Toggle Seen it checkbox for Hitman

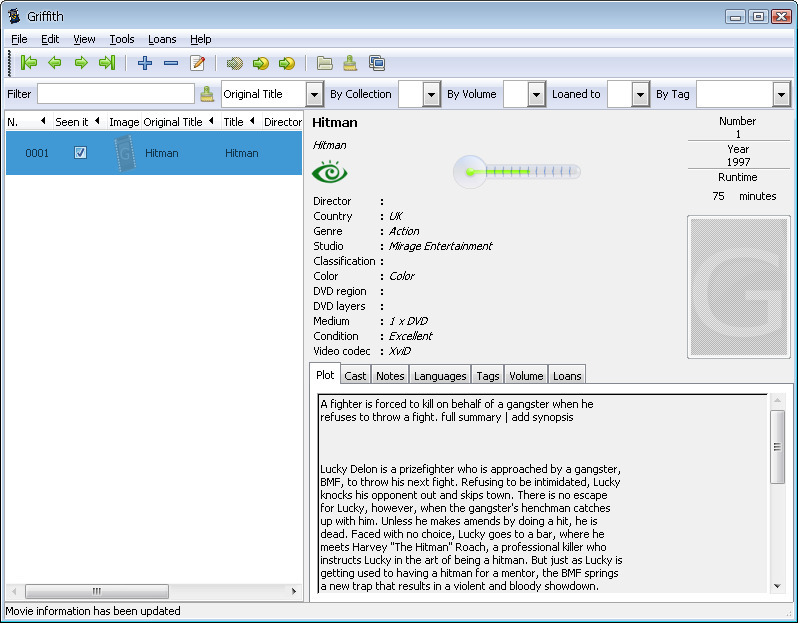pos(80,153)
